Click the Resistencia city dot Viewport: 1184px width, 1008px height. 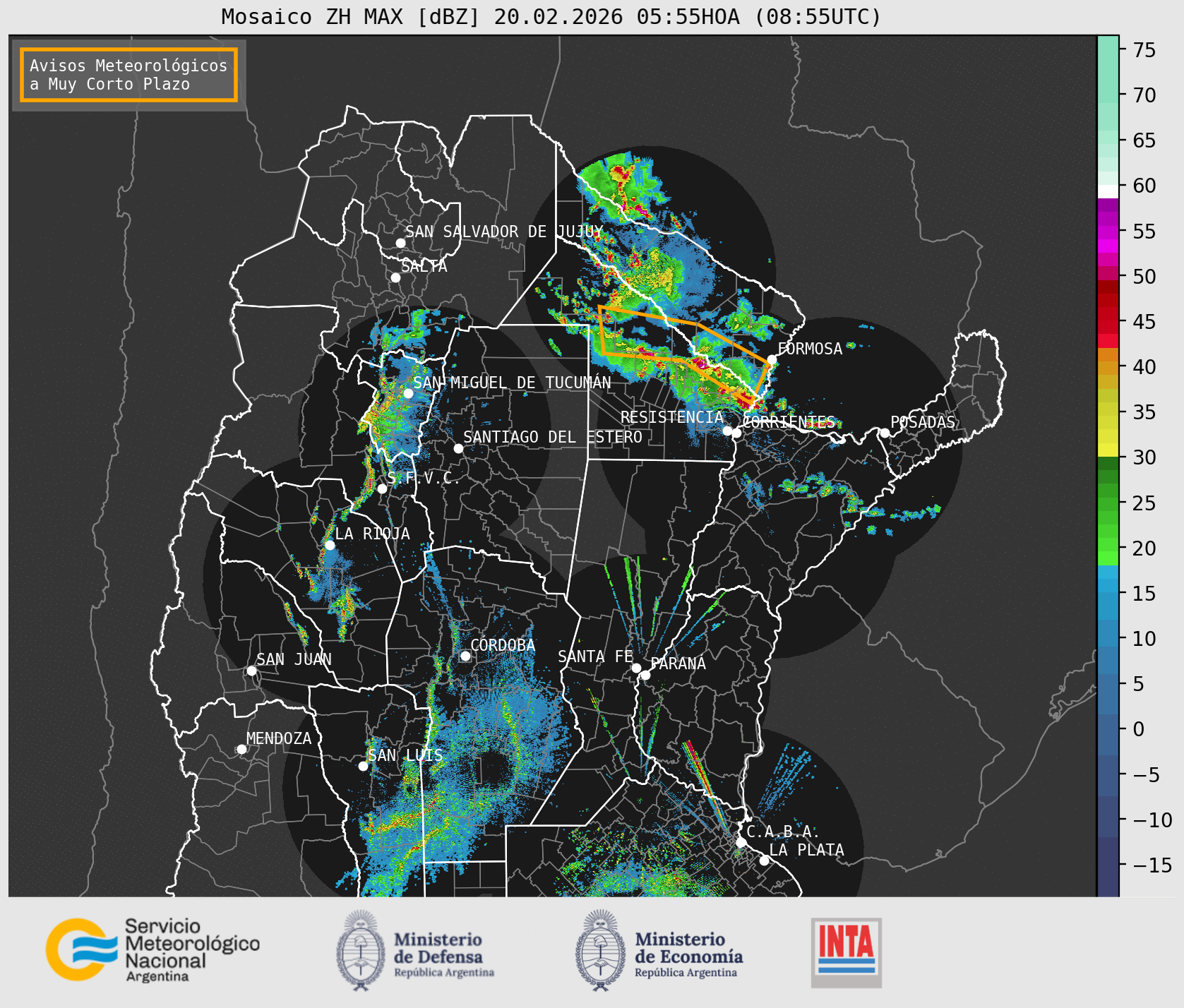coord(727,431)
